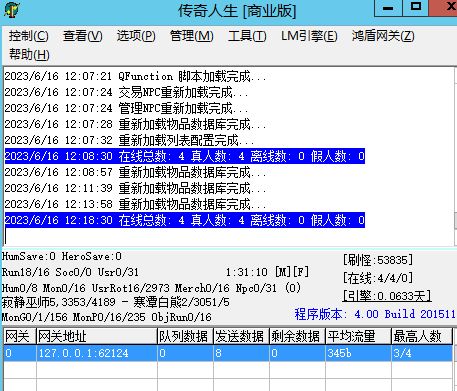Select log line 12:07:28 重新加载物品数据库完成

coord(136,124)
